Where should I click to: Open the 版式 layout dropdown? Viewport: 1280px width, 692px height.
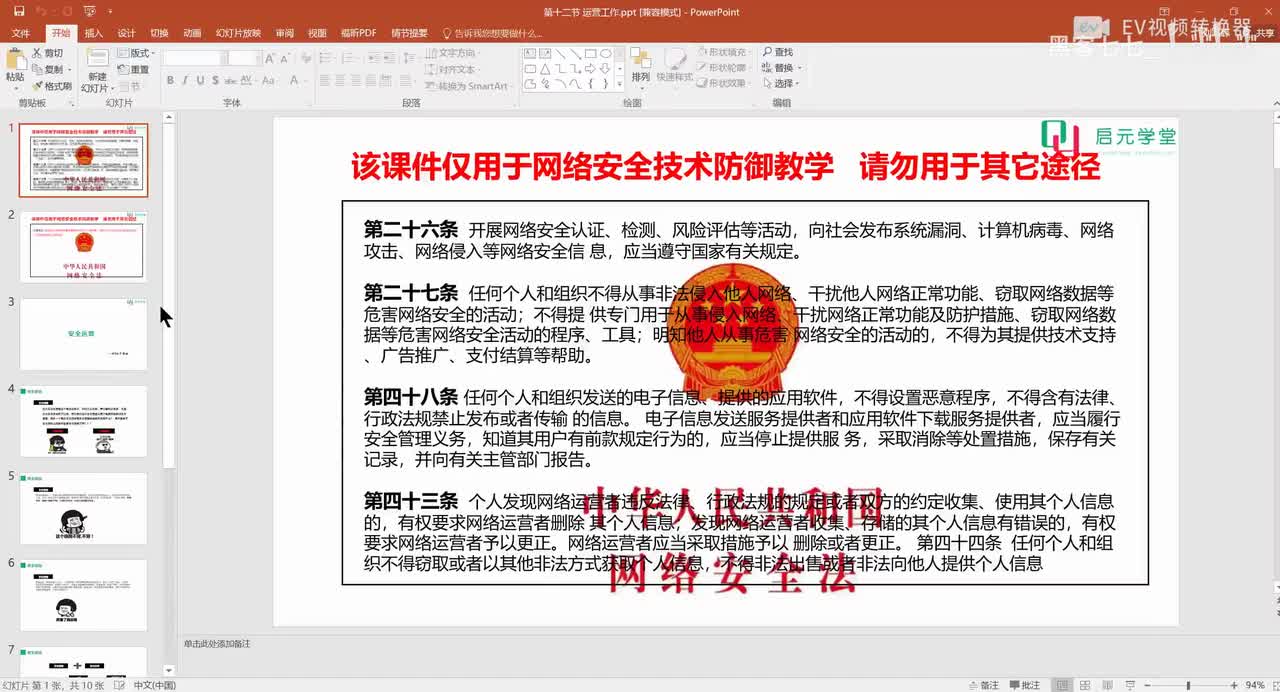click(x=137, y=53)
